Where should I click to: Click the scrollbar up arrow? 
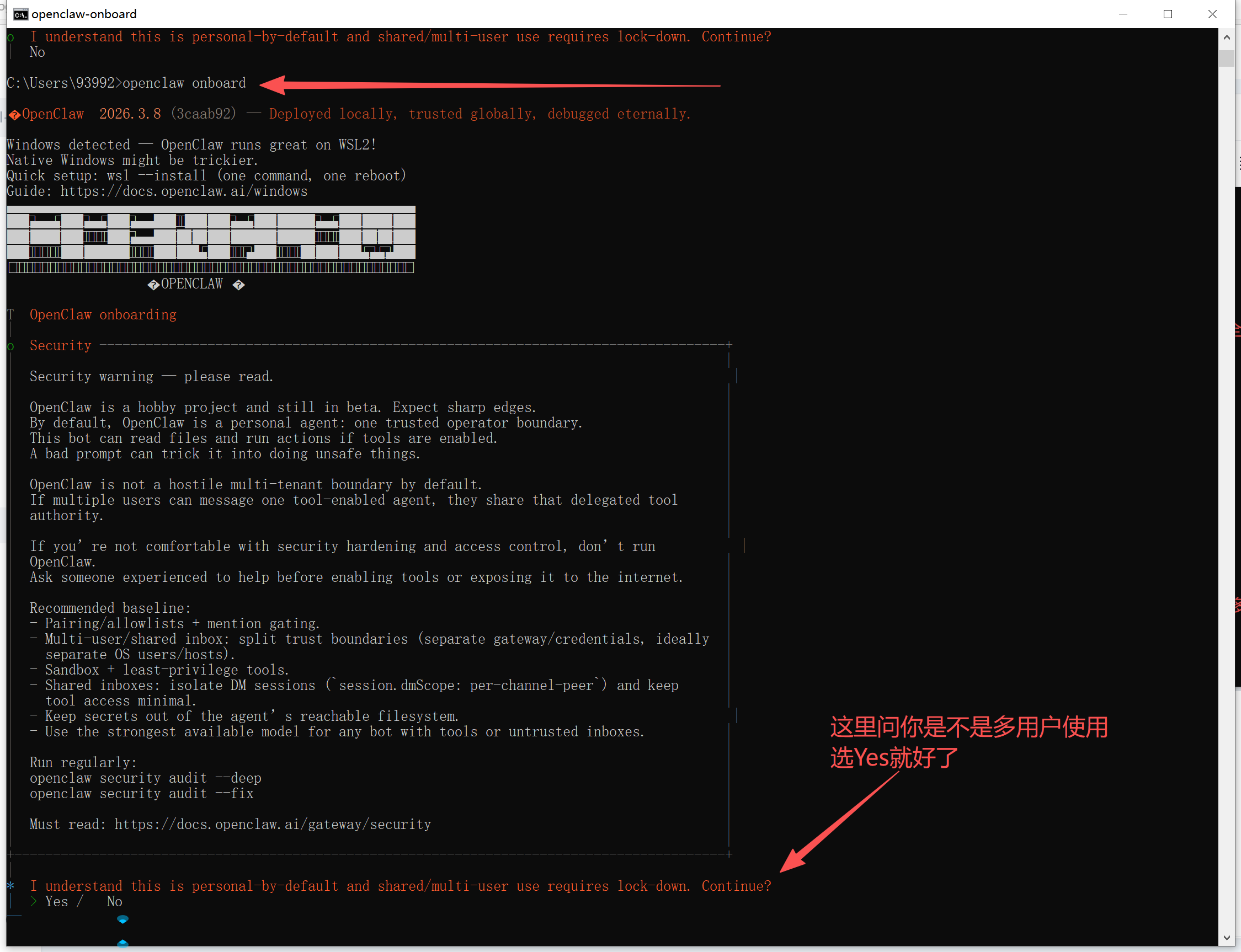pos(1226,38)
